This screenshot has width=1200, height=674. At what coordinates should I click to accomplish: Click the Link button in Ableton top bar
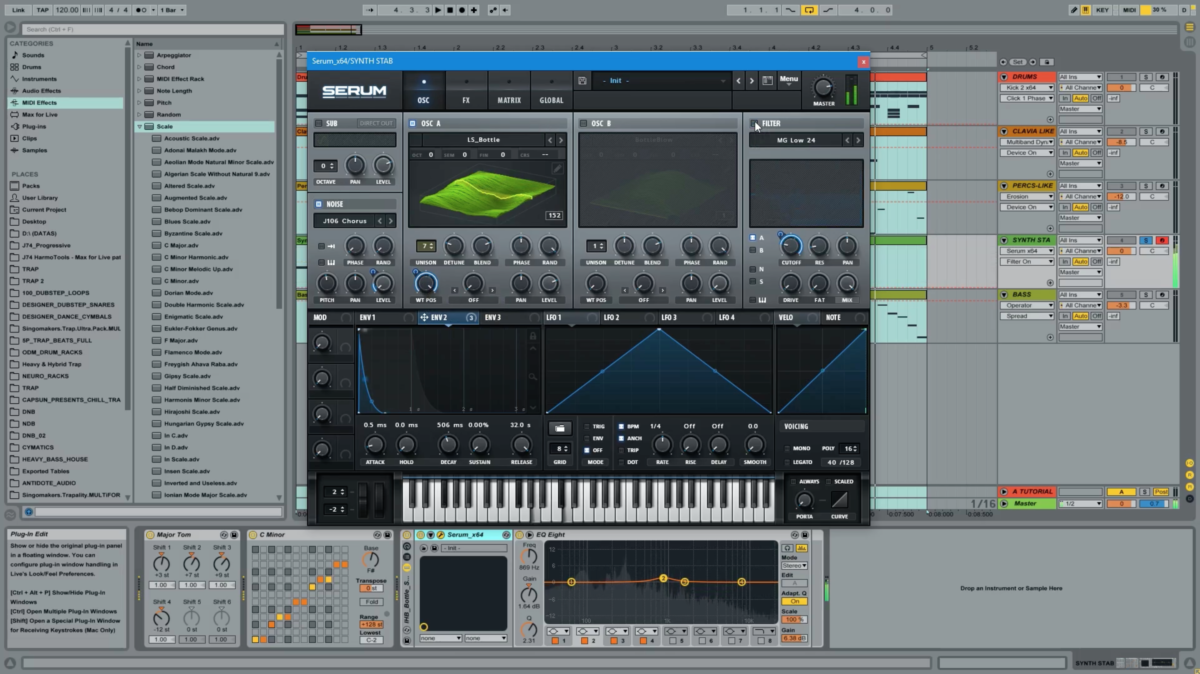pos(18,10)
